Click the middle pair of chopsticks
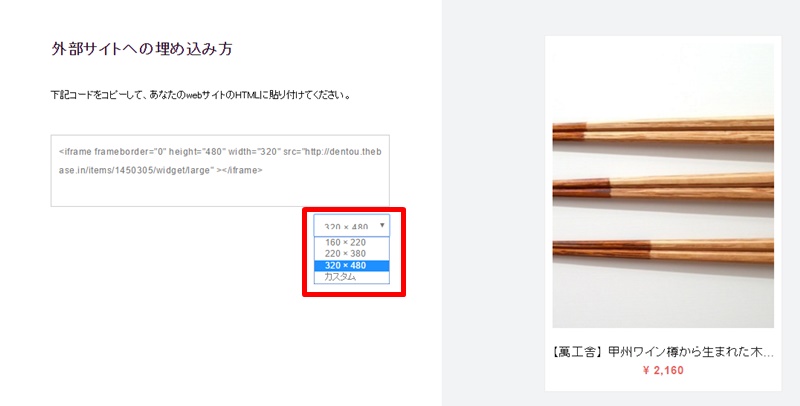 click(x=663, y=185)
